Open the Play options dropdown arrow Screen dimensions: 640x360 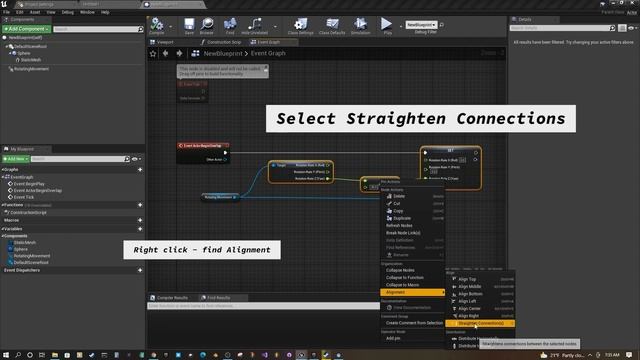click(x=400, y=27)
